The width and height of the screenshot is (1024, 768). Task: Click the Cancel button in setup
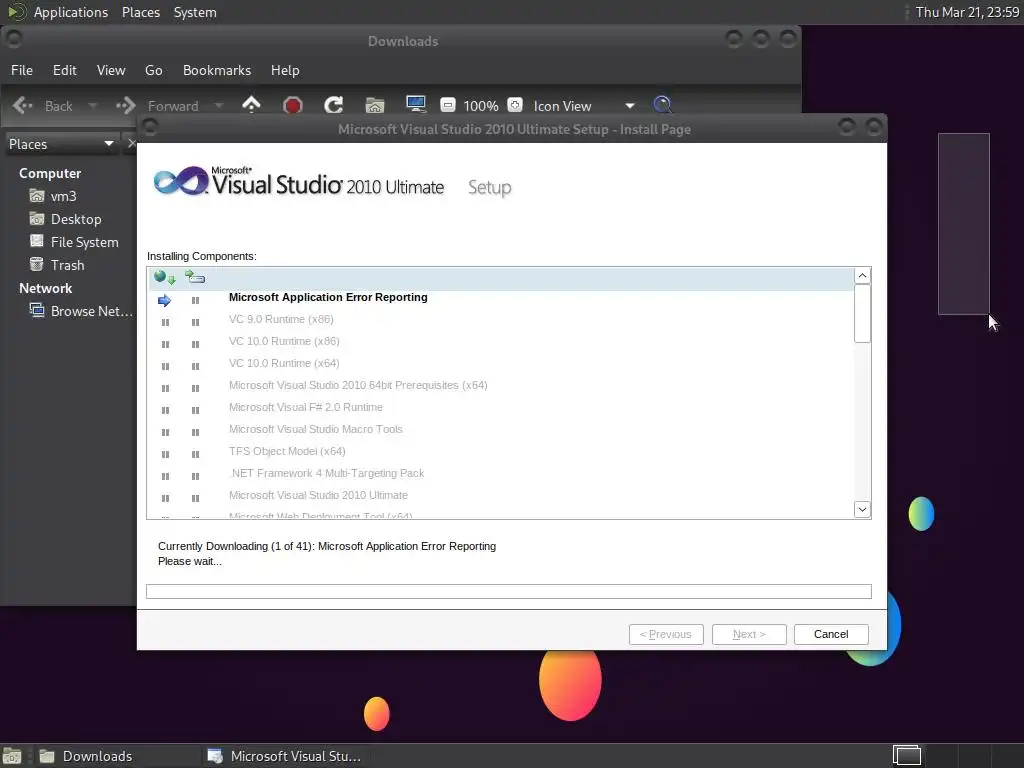coord(831,634)
